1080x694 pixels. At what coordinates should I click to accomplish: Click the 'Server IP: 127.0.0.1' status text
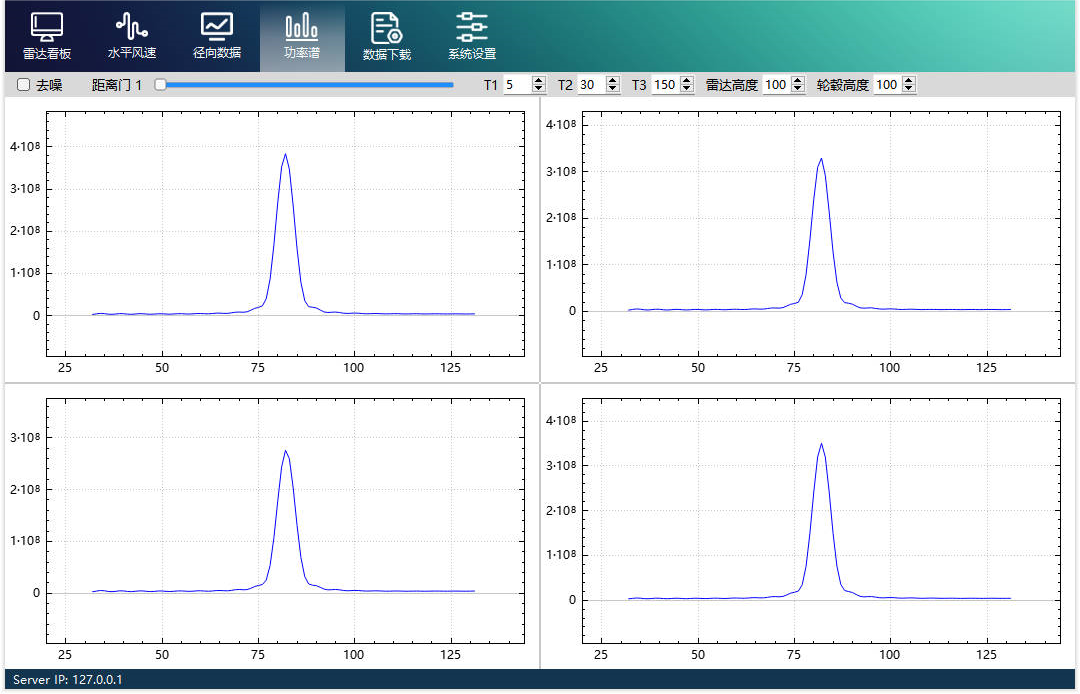(x=68, y=680)
